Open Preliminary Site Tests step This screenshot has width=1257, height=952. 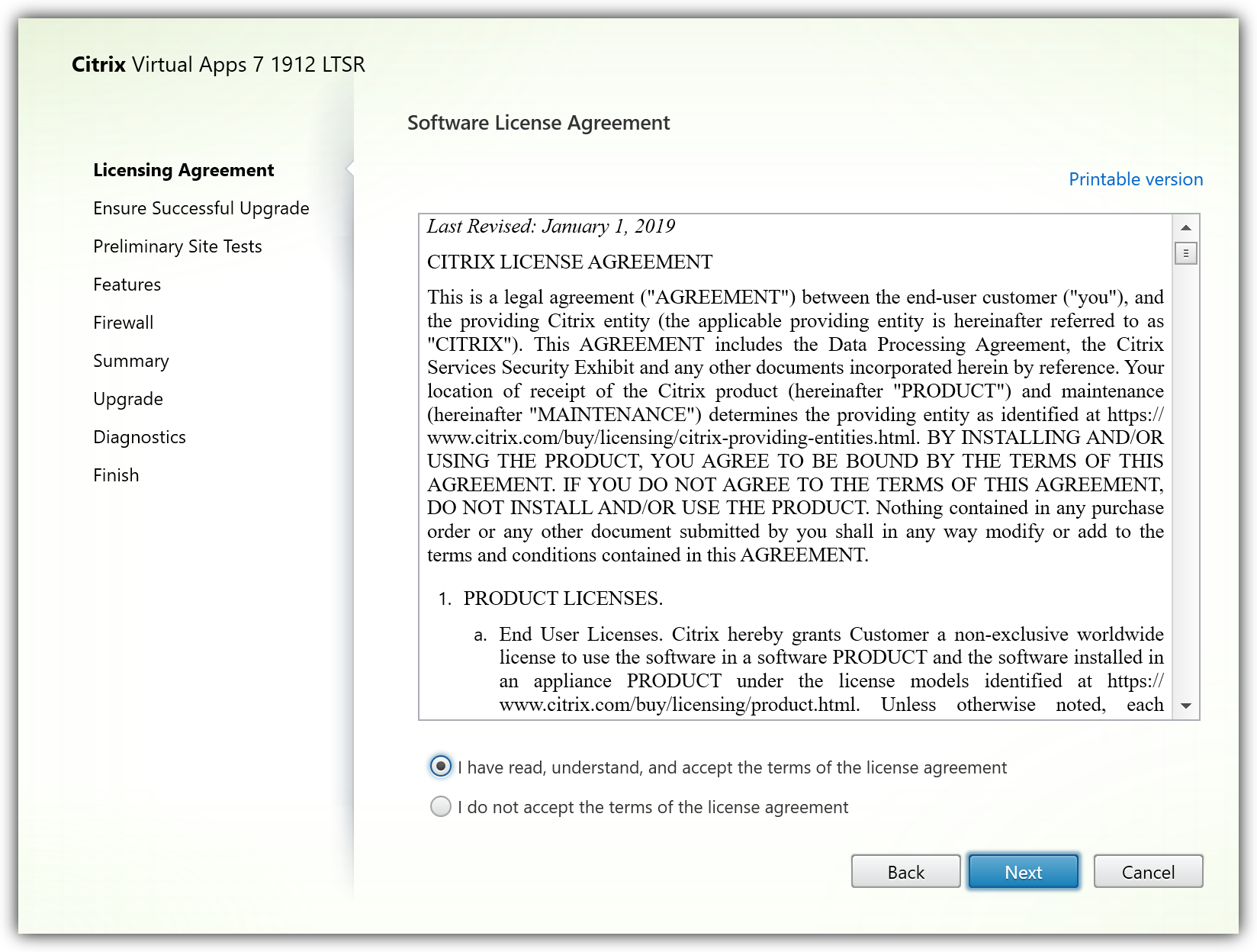coord(177,246)
